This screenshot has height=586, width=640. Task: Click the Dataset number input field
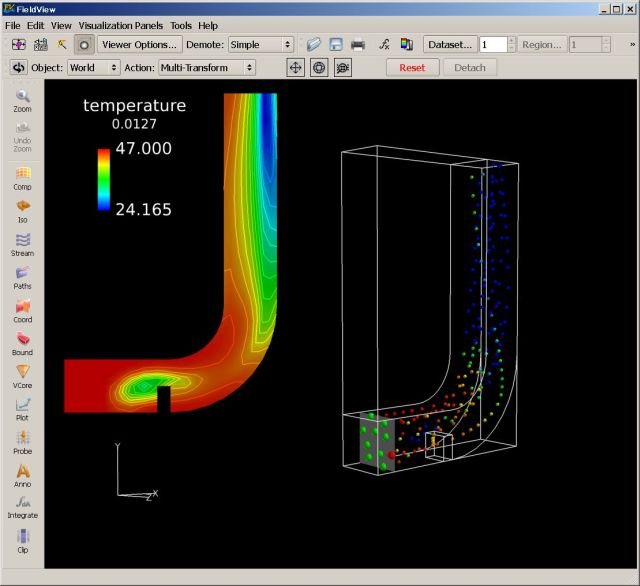coord(492,45)
